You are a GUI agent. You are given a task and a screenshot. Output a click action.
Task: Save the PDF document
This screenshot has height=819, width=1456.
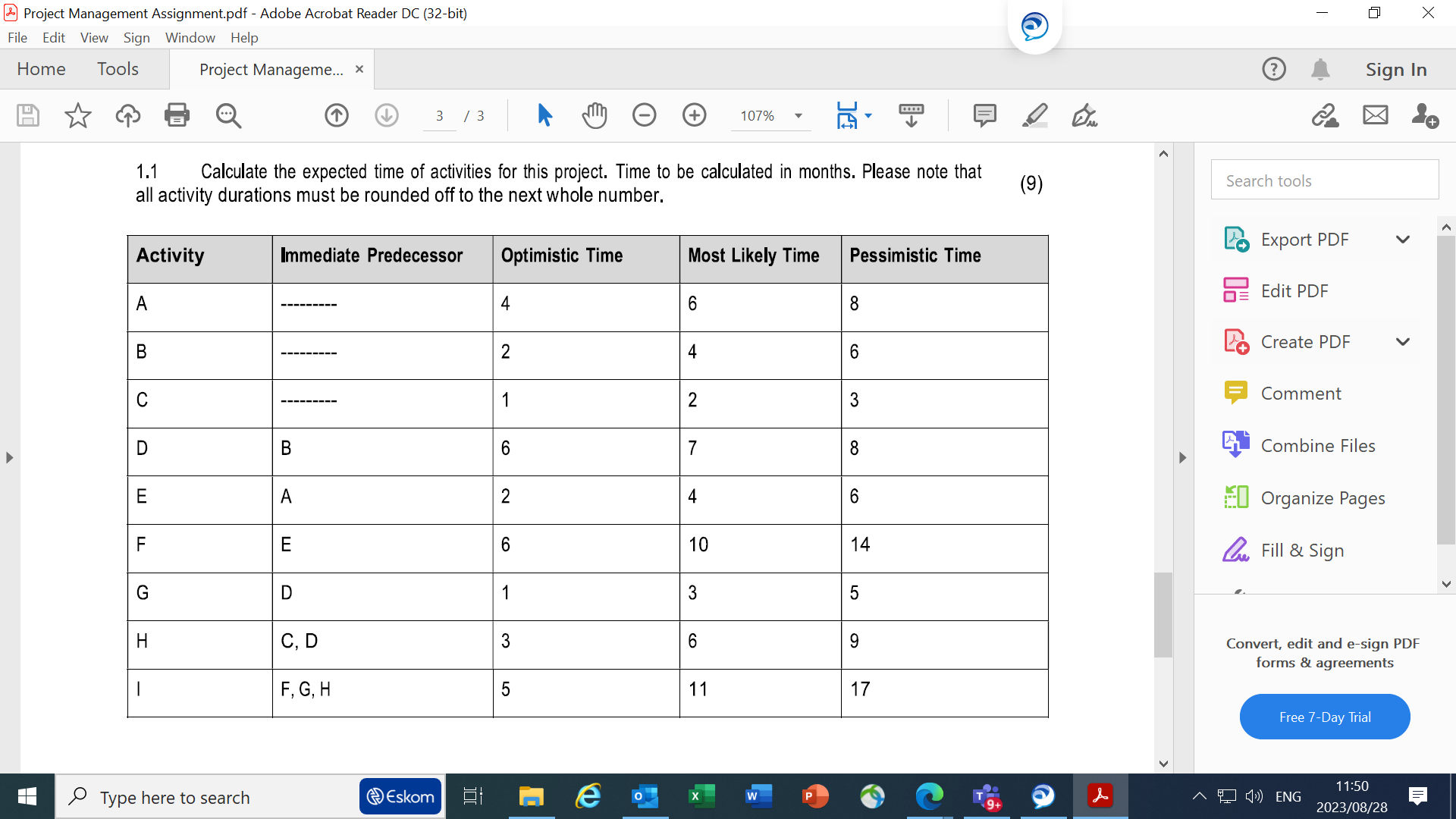click(x=27, y=115)
